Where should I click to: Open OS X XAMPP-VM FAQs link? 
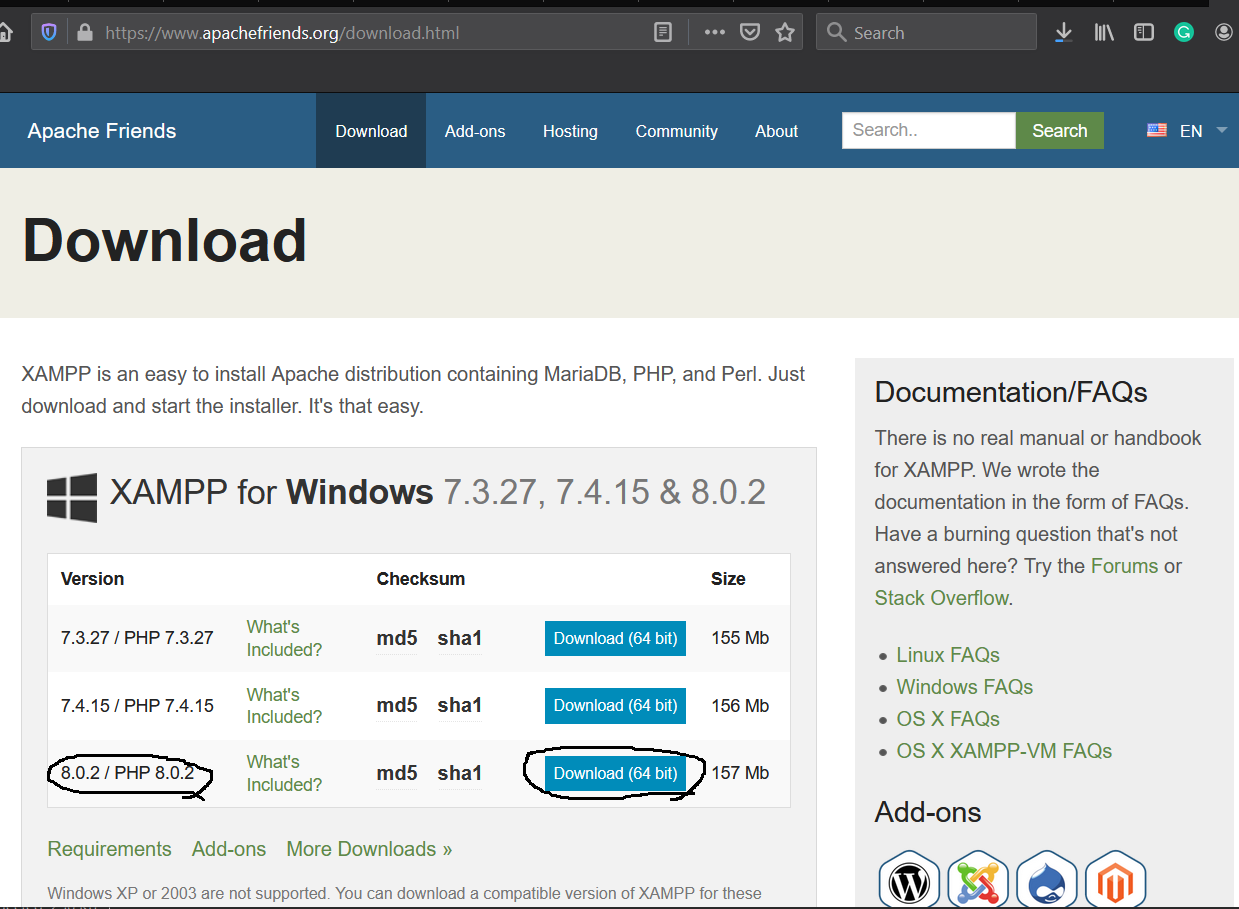click(1004, 751)
